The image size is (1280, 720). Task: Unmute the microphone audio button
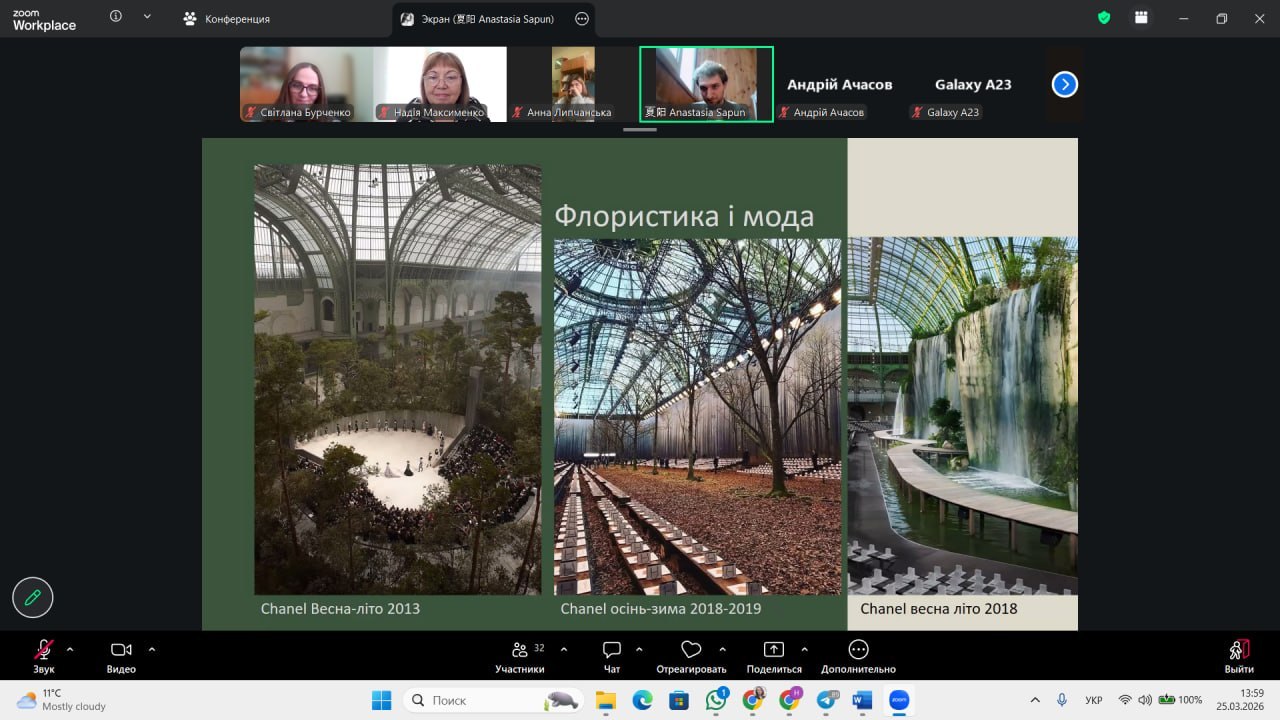[x=44, y=650]
